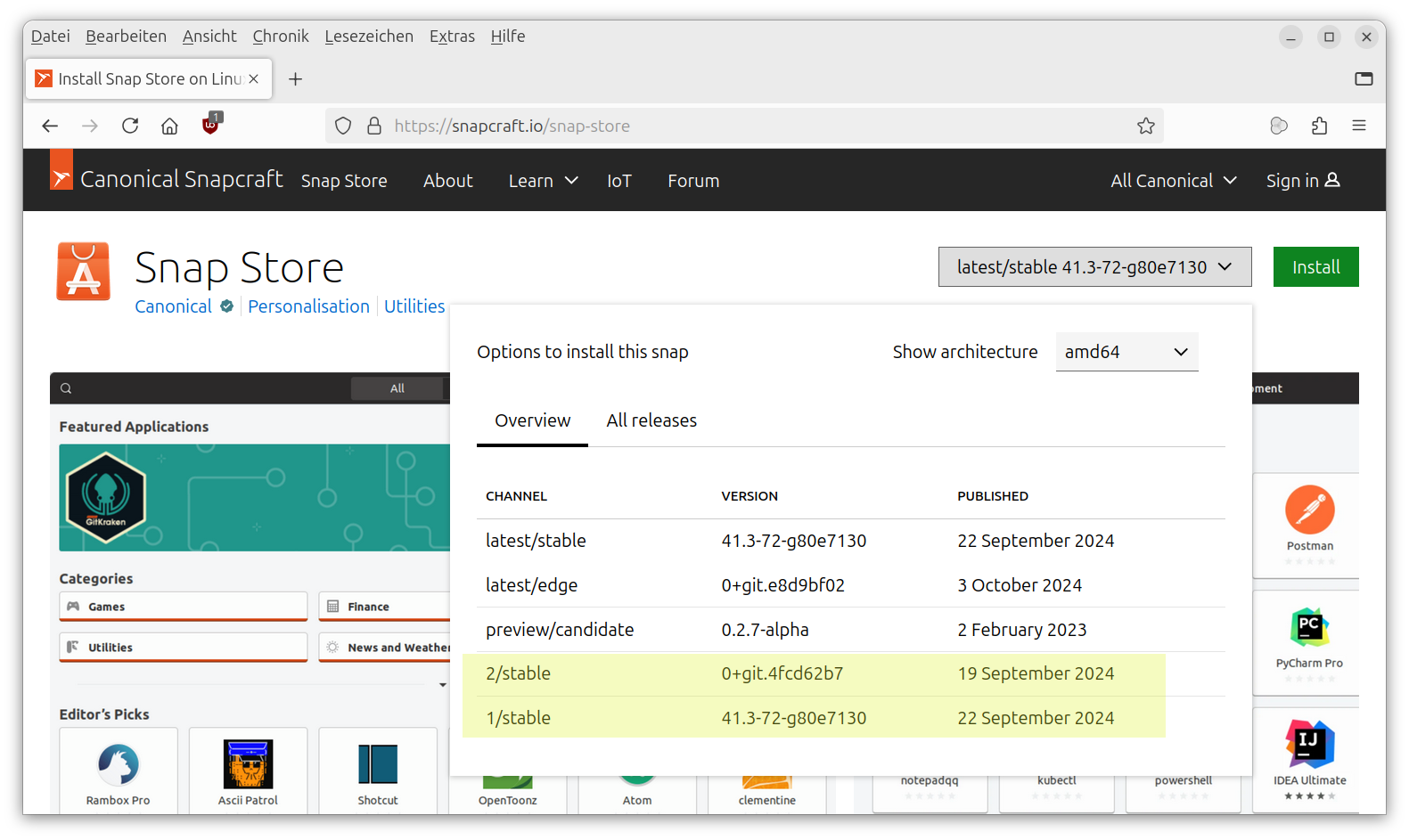Open the Datei menu
1409x840 pixels.
click(x=51, y=37)
